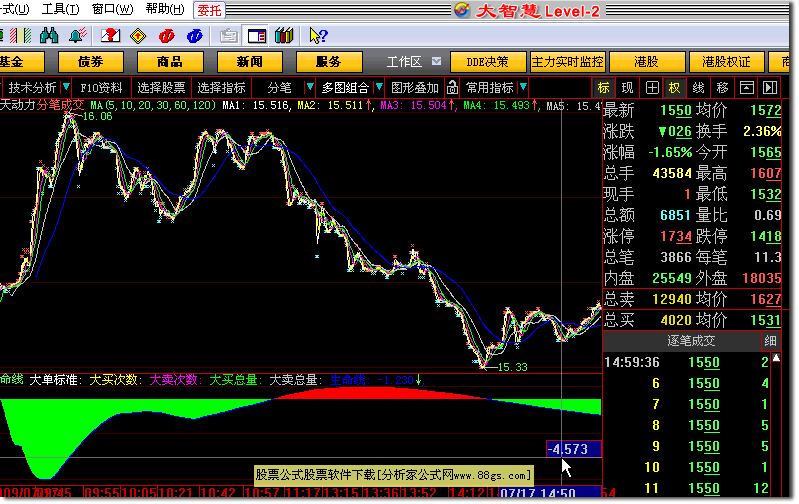Click the 选择股票 tab

coord(161,88)
